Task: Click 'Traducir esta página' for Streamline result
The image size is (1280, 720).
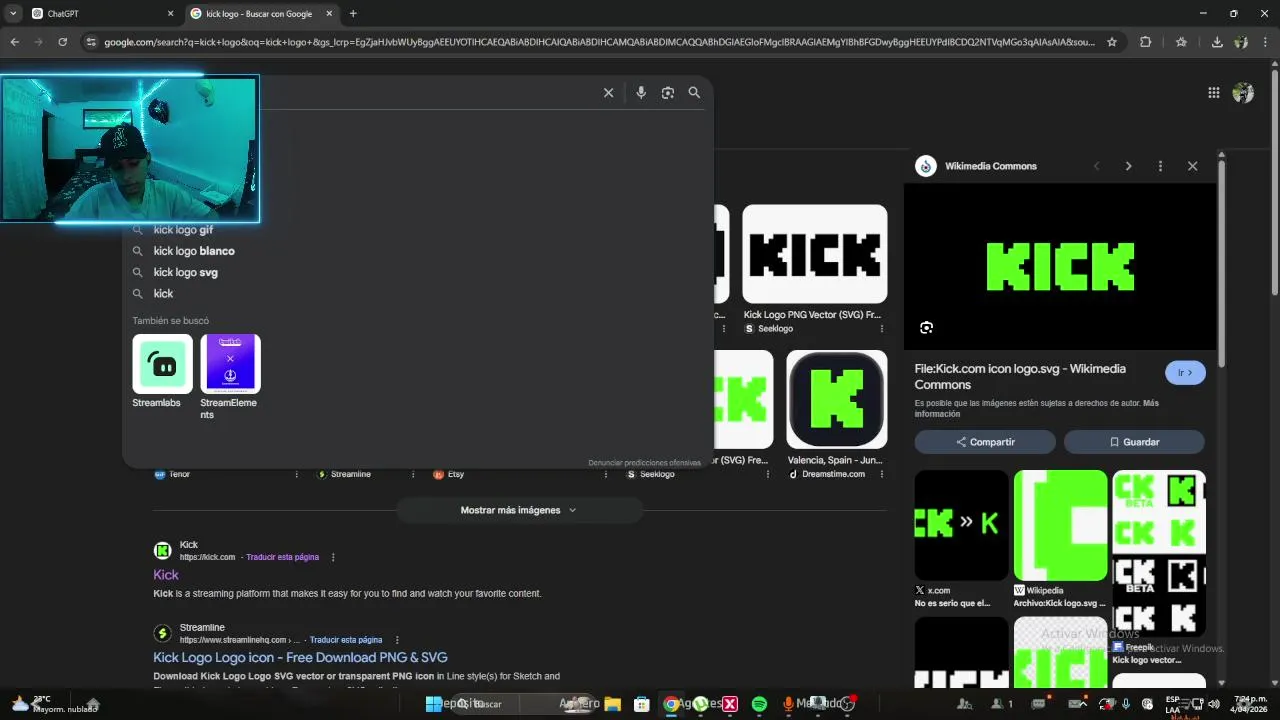Action: (346, 640)
